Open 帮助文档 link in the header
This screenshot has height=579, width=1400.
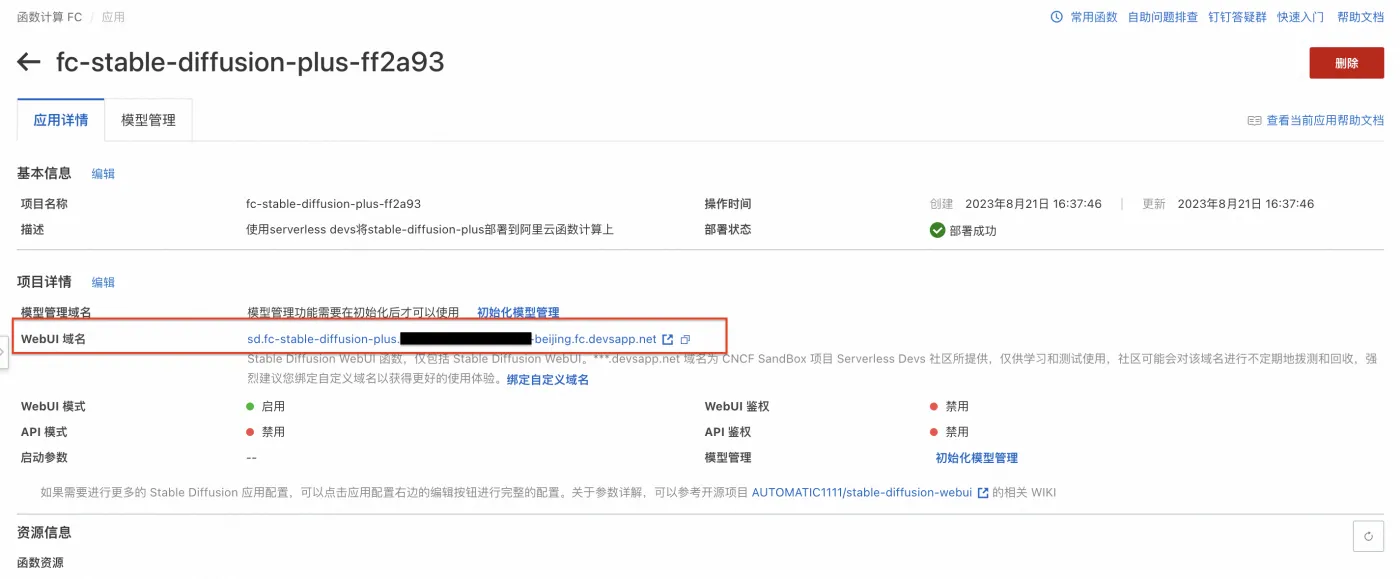click(x=1361, y=17)
